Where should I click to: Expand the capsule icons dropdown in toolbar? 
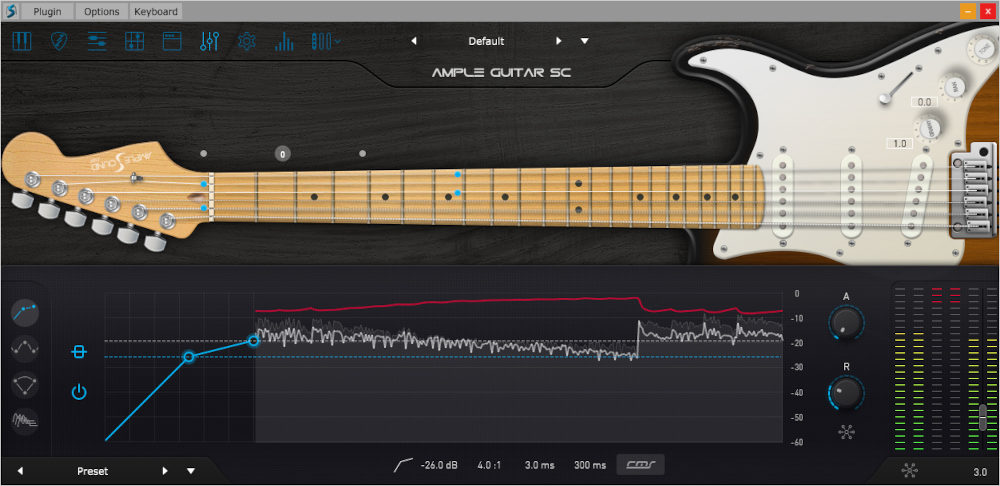click(326, 41)
